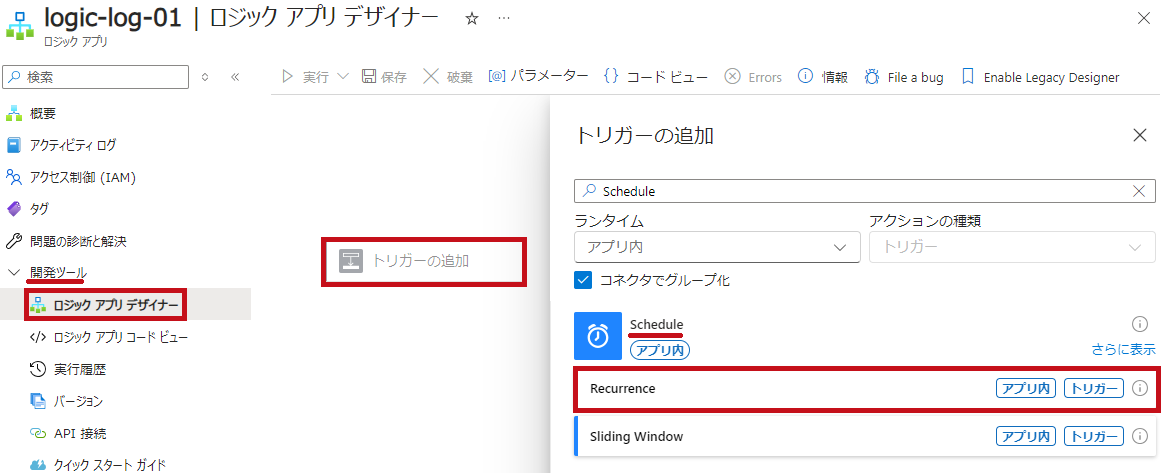The height and width of the screenshot is (473, 1162).
Task: Close the トリガーの追加 panel
Action: click(x=1140, y=135)
